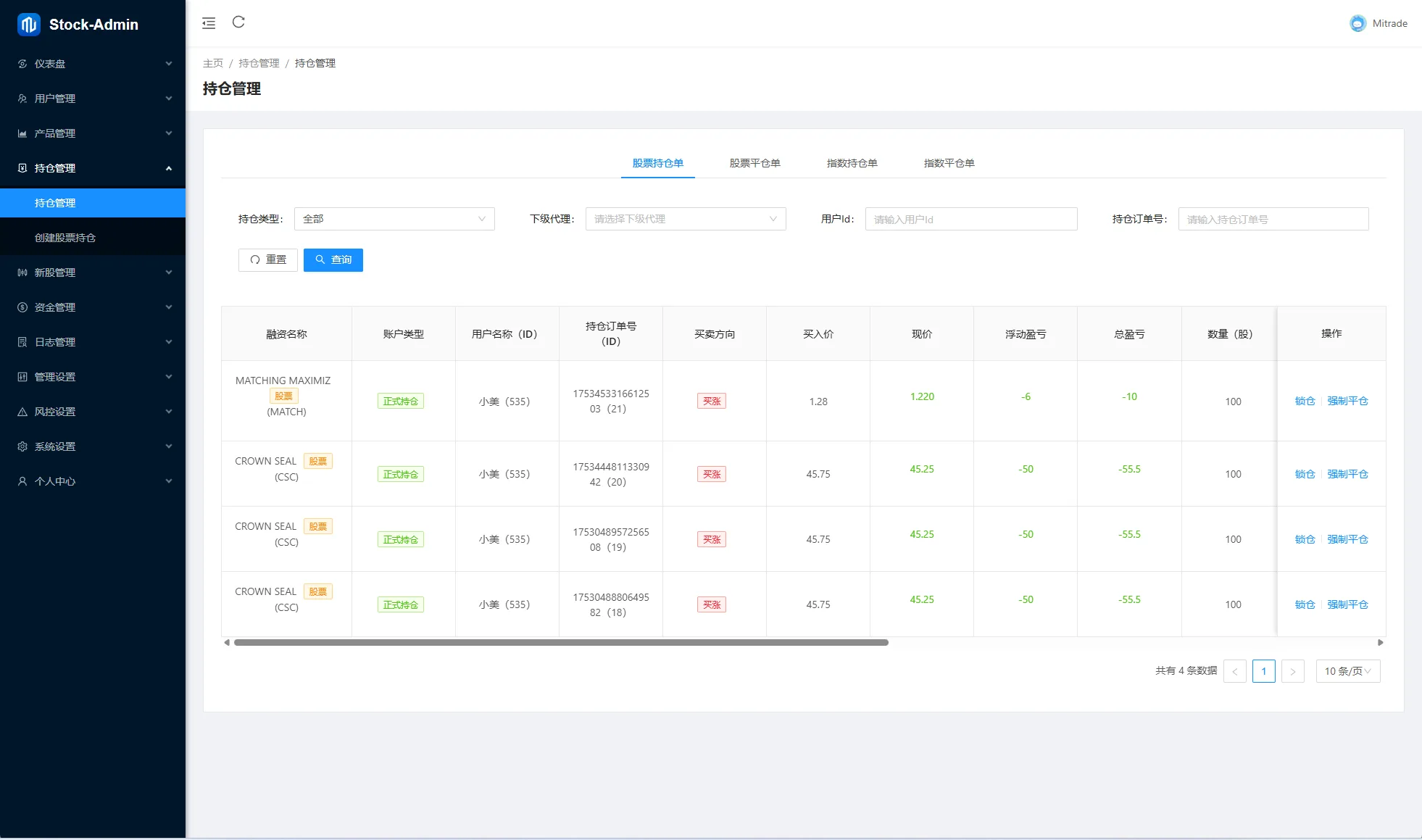Open the 持仓类型 dropdown showing 全部
The height and width of the screenshot is (840, 1422).
[394, 219]
